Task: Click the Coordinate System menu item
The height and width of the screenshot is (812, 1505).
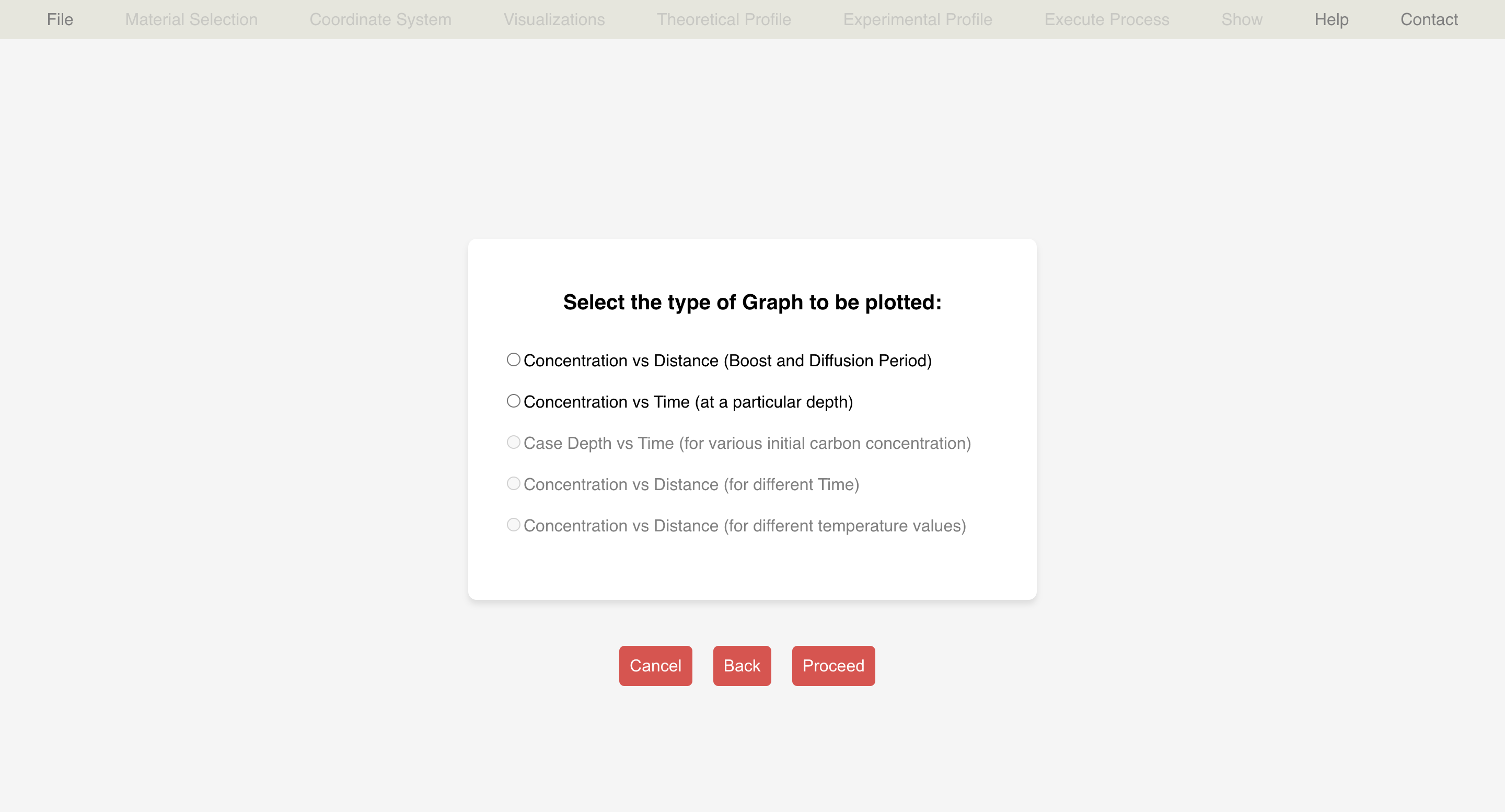Action: pos(380,19)
